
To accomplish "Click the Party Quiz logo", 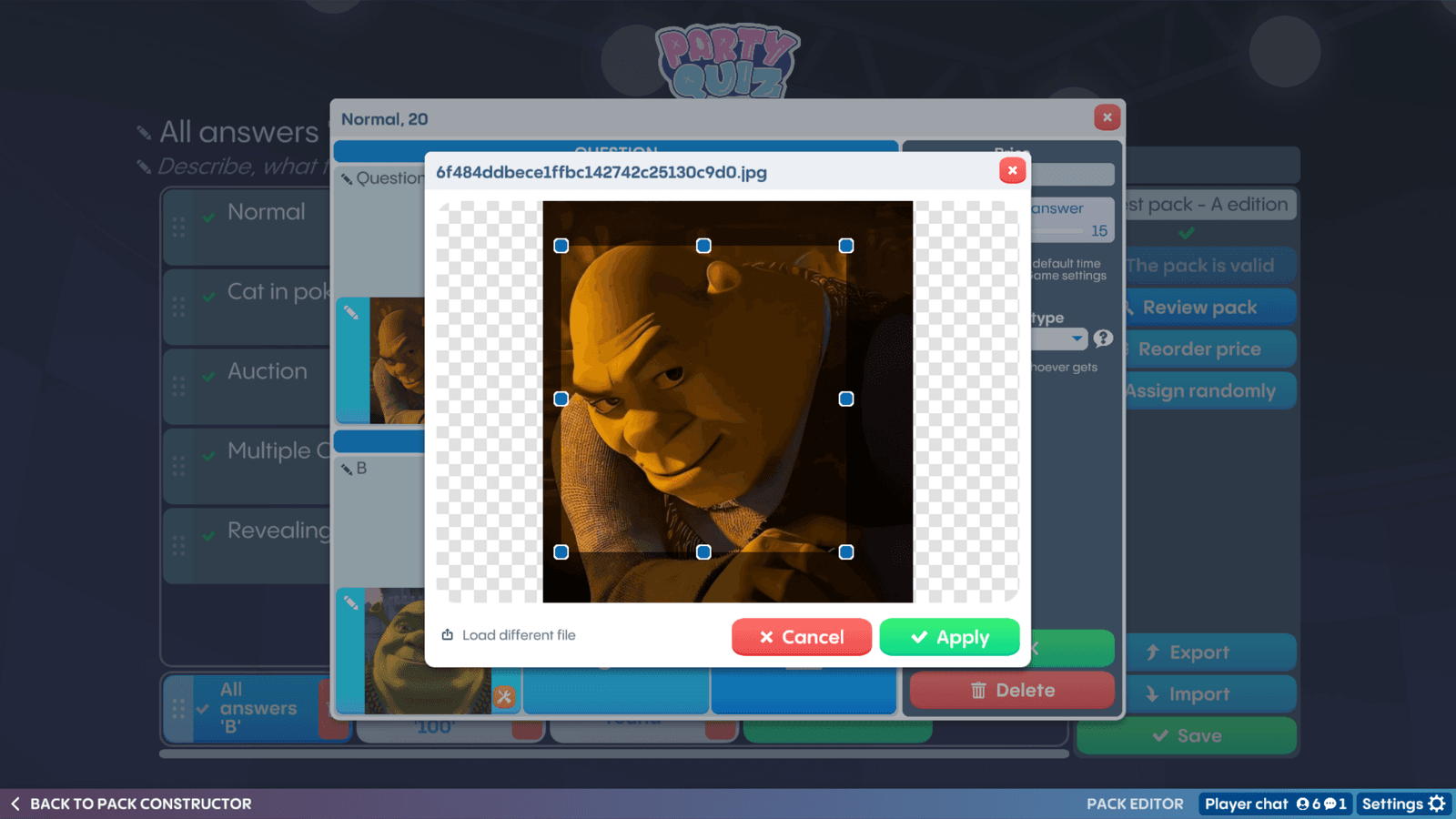I will [x=727, y=60].
